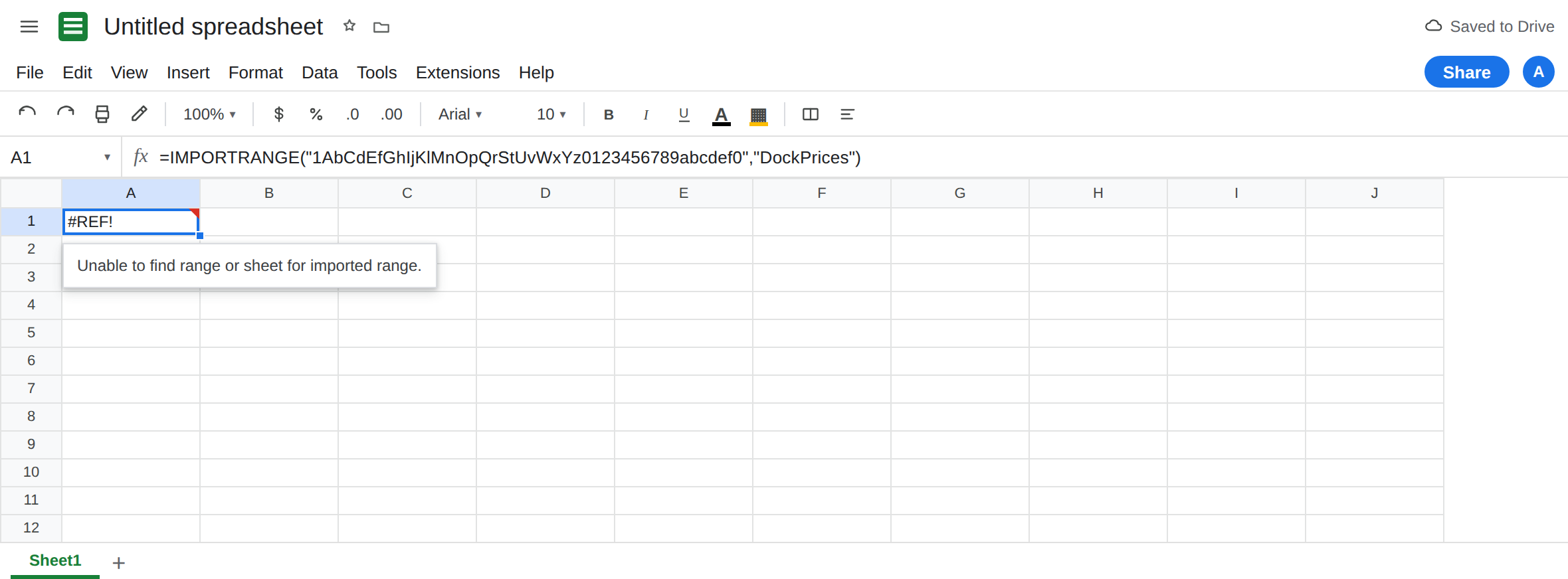This screenshot has height=579, width=1568.
Task: Open the fill color picker
Action: pos(759,116)
